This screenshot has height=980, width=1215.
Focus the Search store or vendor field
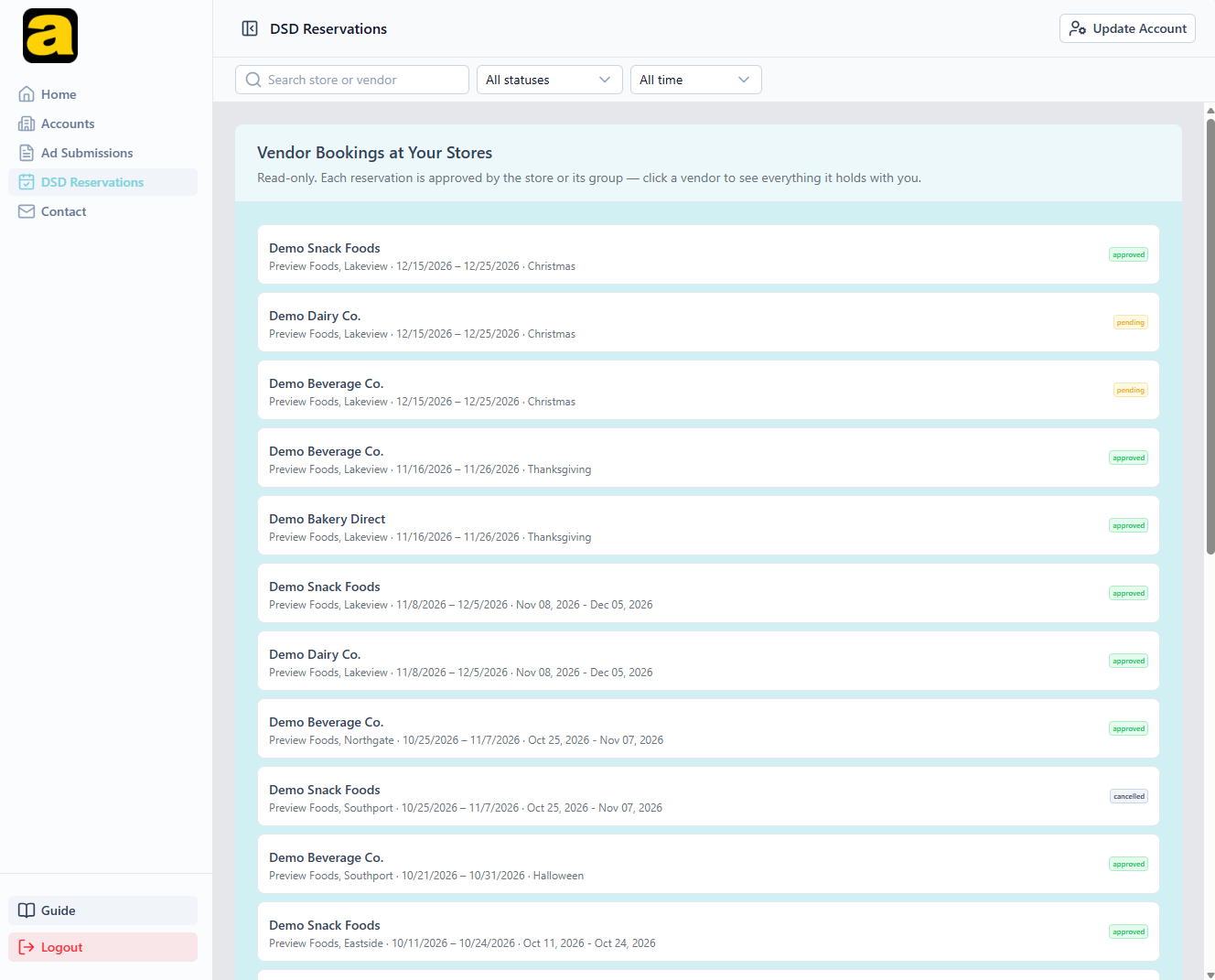click(352, 80)
